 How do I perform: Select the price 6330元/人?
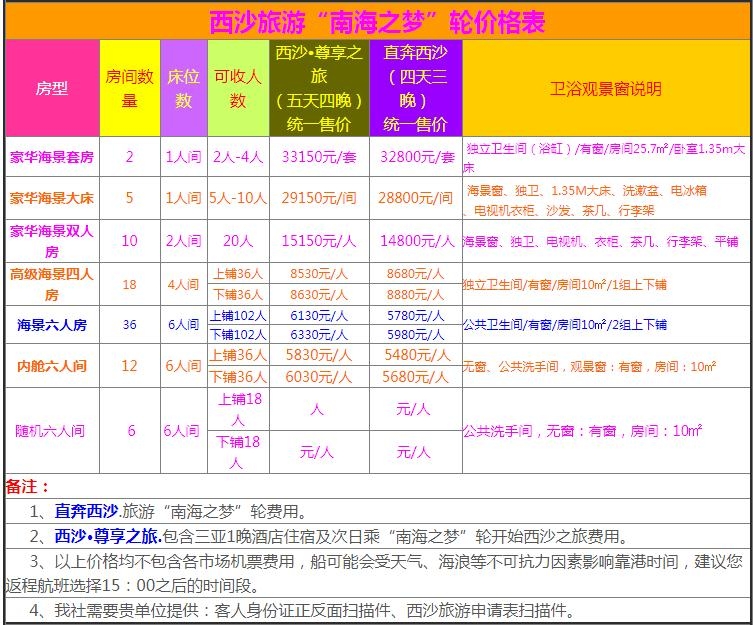[319, 334]
